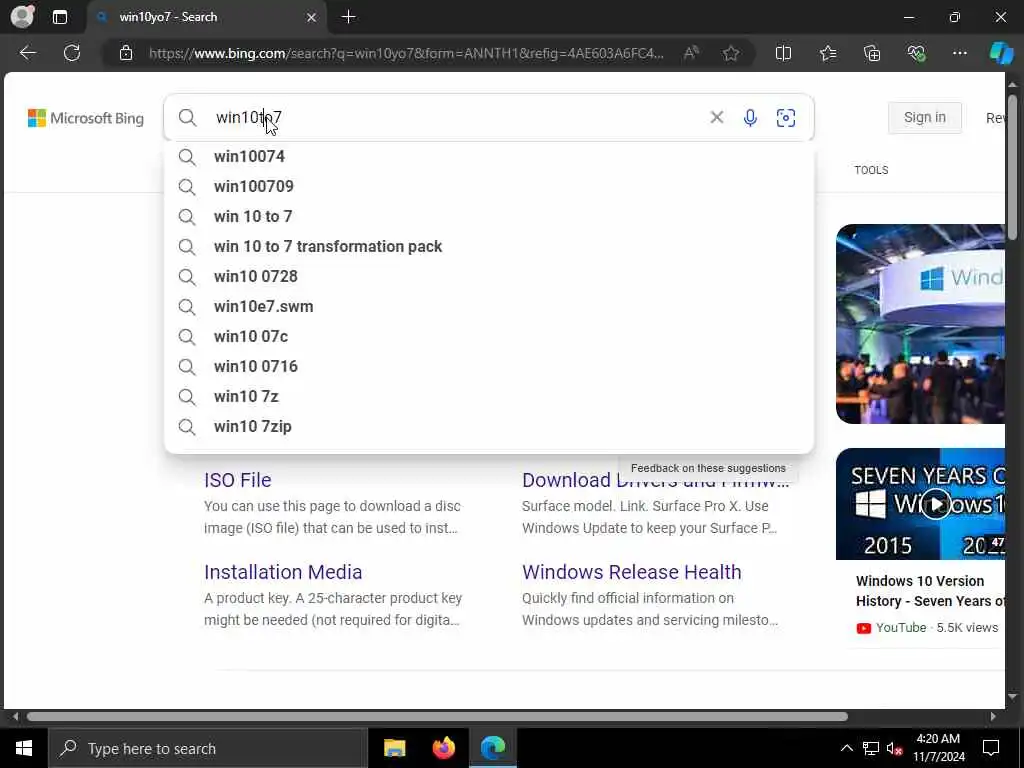Select suggestion win10074
Image resolution: width=1024 pixels, height=768 pixels.
pyautogui.click(x=488, y=157)
